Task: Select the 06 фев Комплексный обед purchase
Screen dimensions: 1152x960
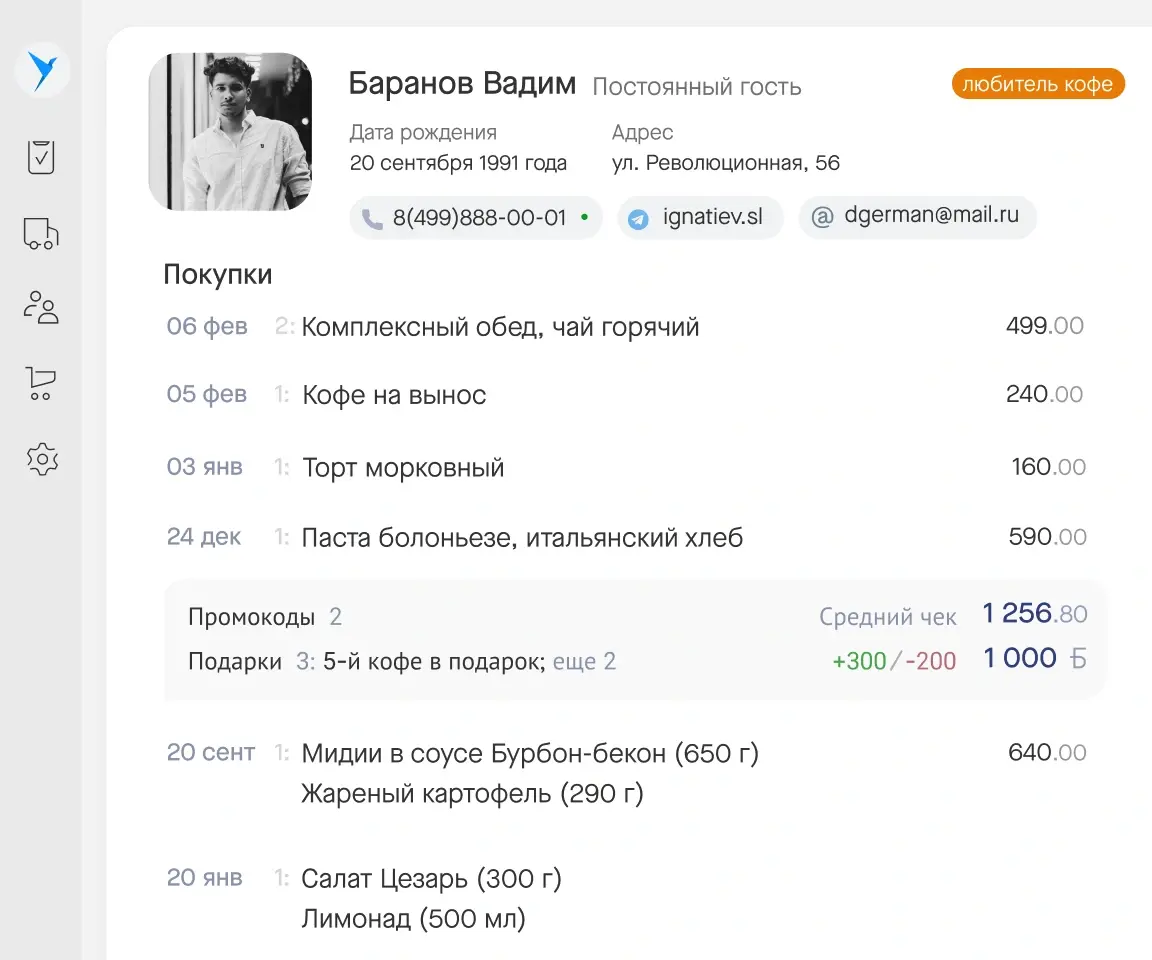Action: [500, 326]
